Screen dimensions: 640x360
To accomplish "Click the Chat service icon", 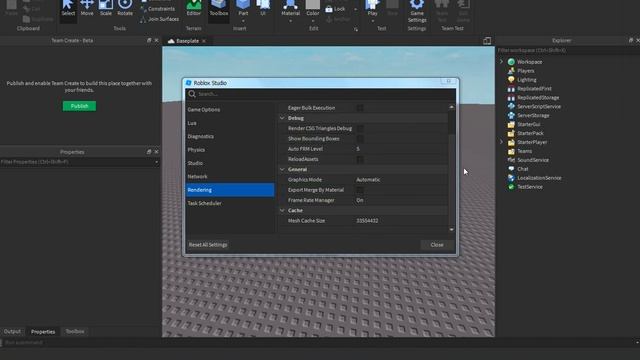I will click(511, 169).
